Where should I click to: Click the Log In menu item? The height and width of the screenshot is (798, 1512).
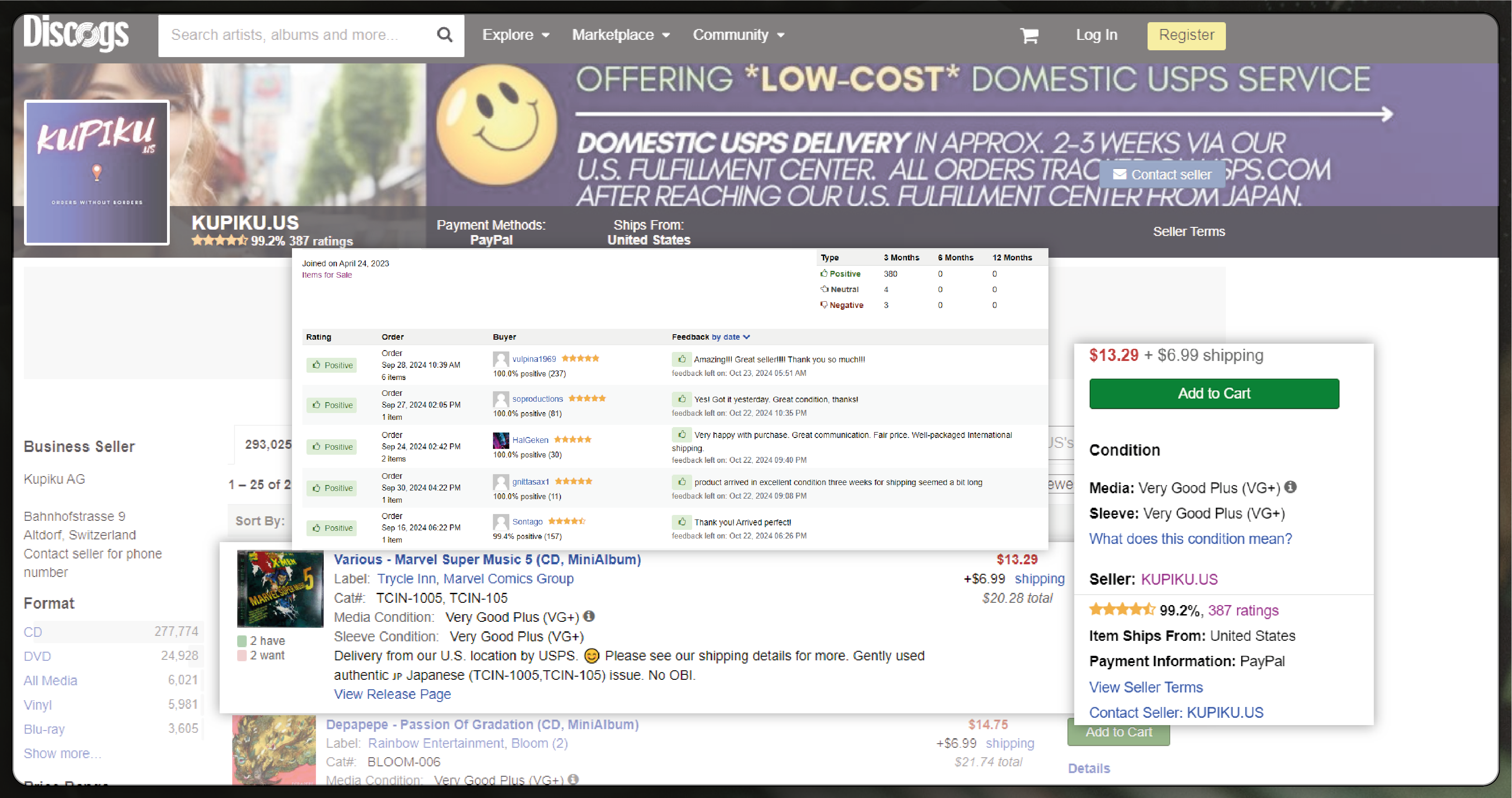[x=1097, y=34]
